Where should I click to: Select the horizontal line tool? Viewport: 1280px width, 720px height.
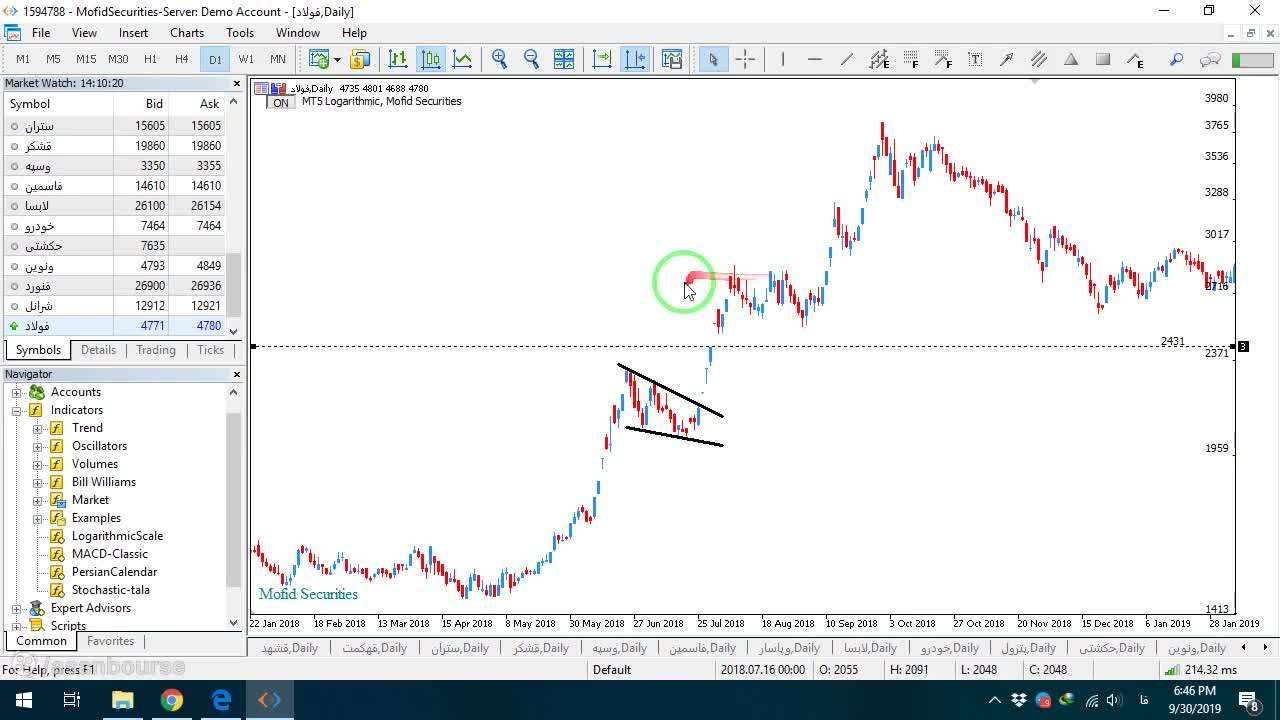coord(815,59)
